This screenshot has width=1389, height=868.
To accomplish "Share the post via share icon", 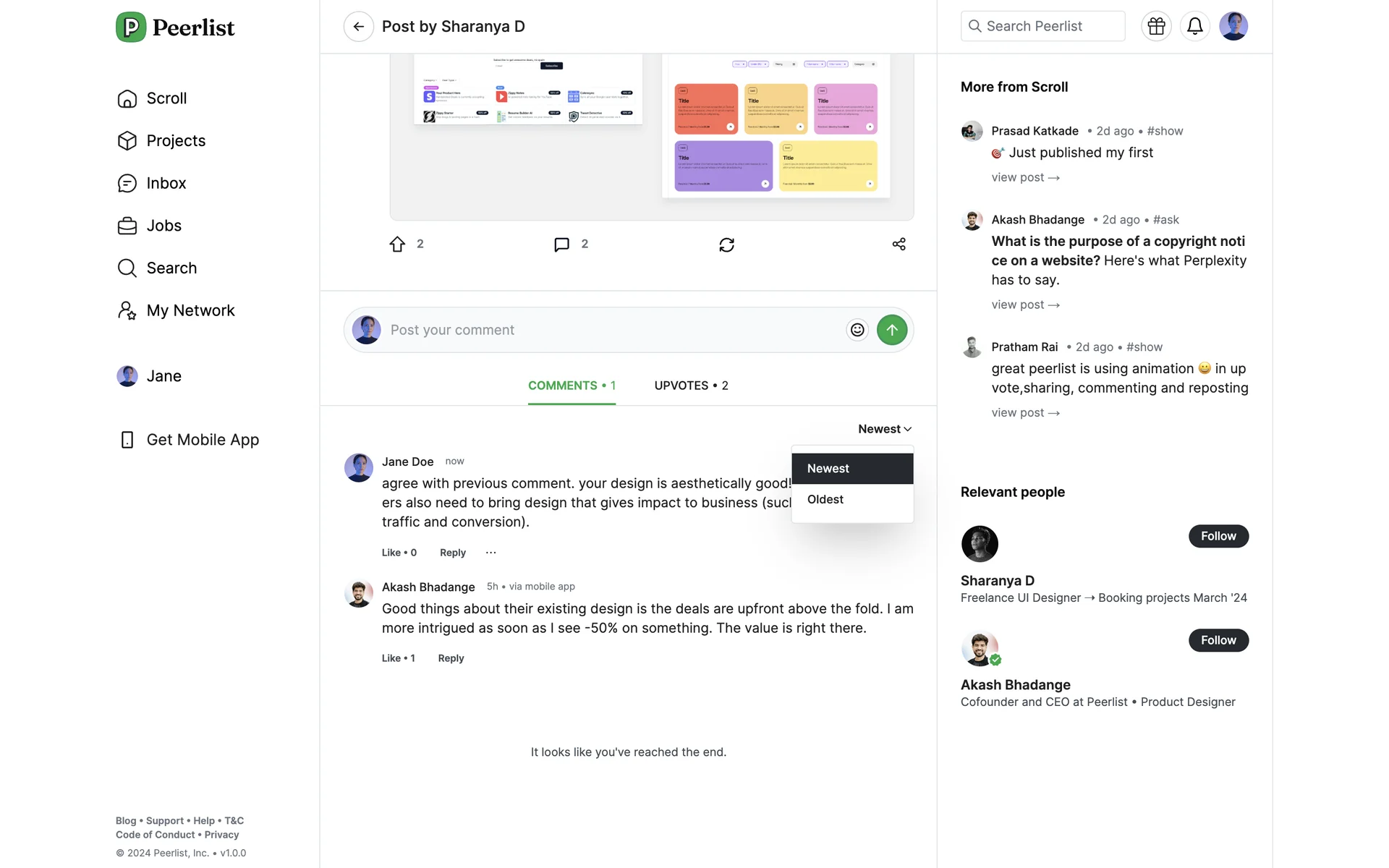I will [x=899, y=244].
